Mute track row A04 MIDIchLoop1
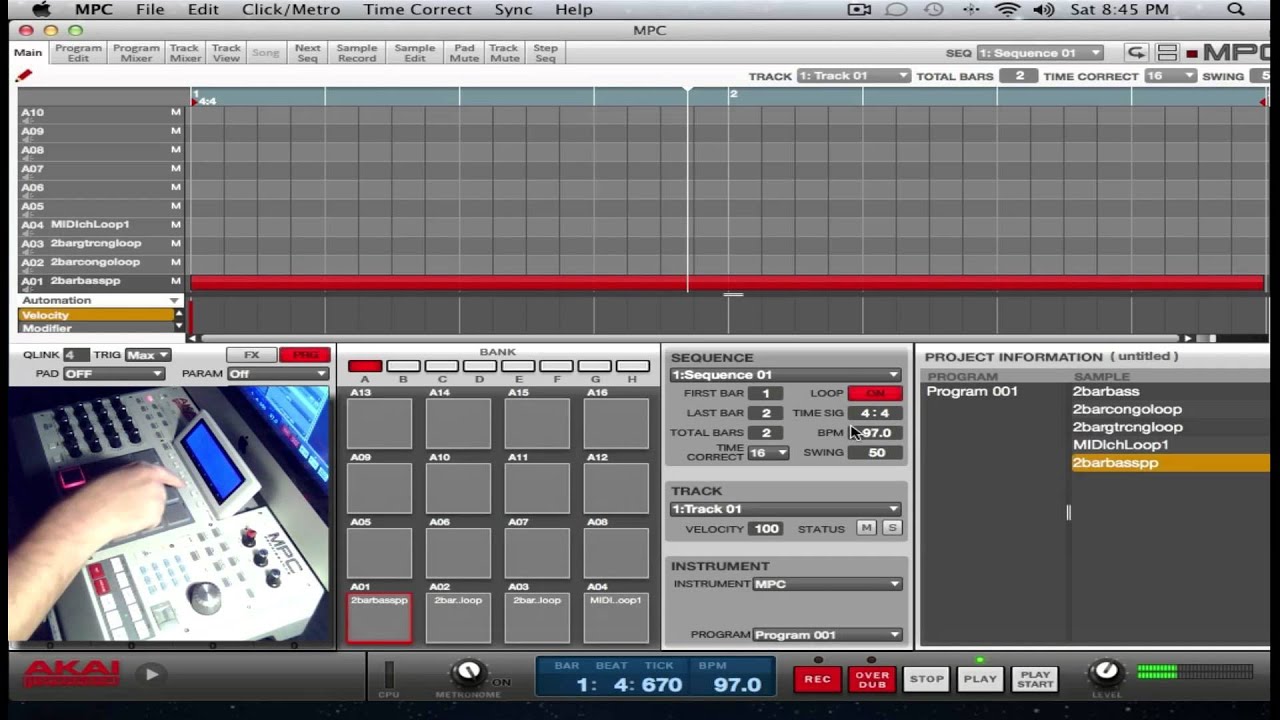The height and width of the screenshot is (720, 1280). [x=175, y=225]
